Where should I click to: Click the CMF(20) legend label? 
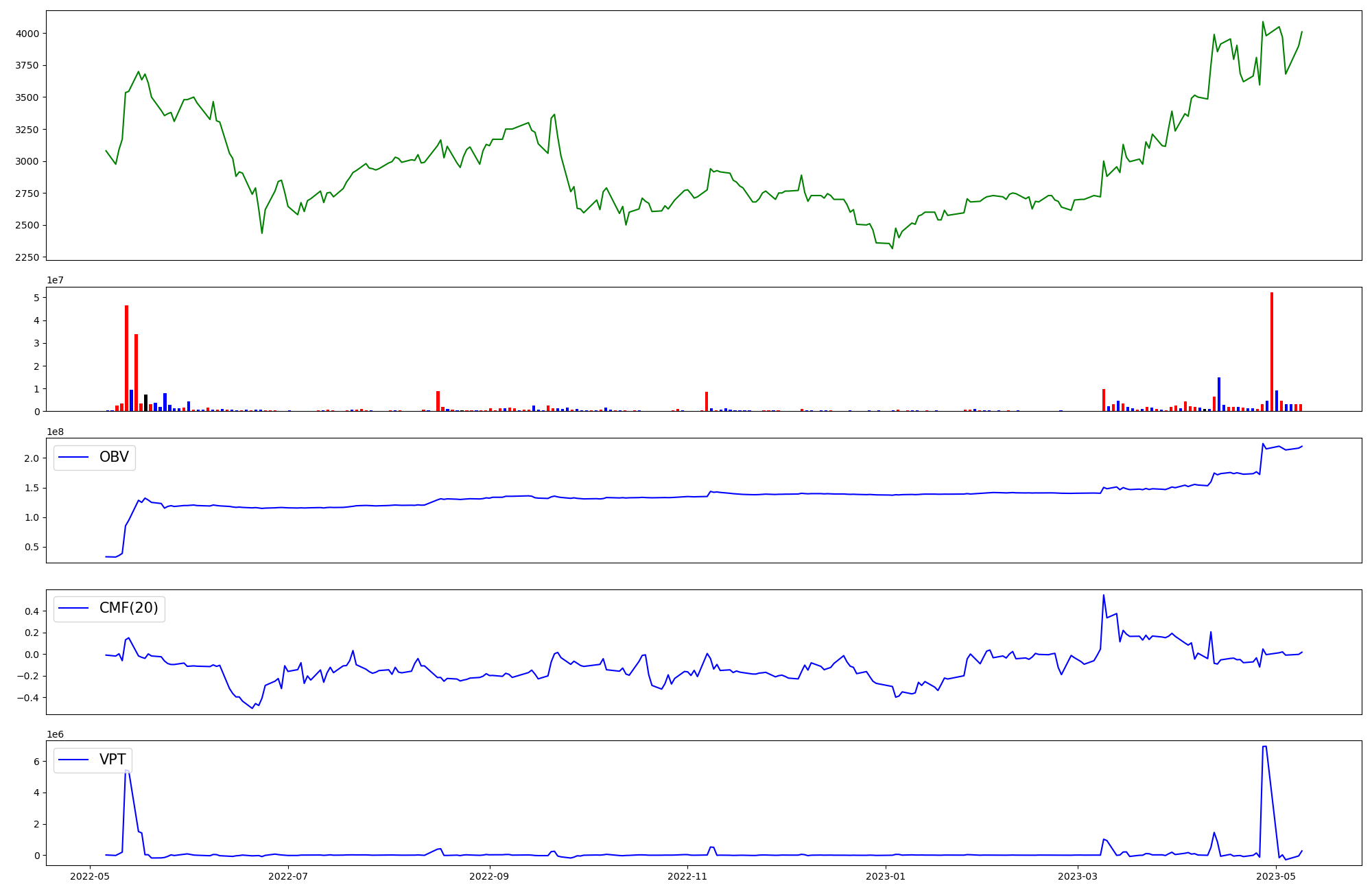pyautogui.click(x=128, y=608)
